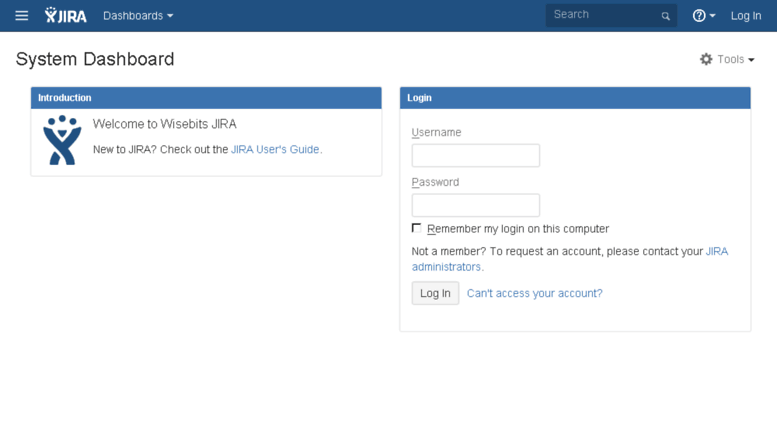The height and width of the screenshot is (423, 777).
Task: Click the Tools gear icon
Action: pyautogui.click(x=706, y=59)
